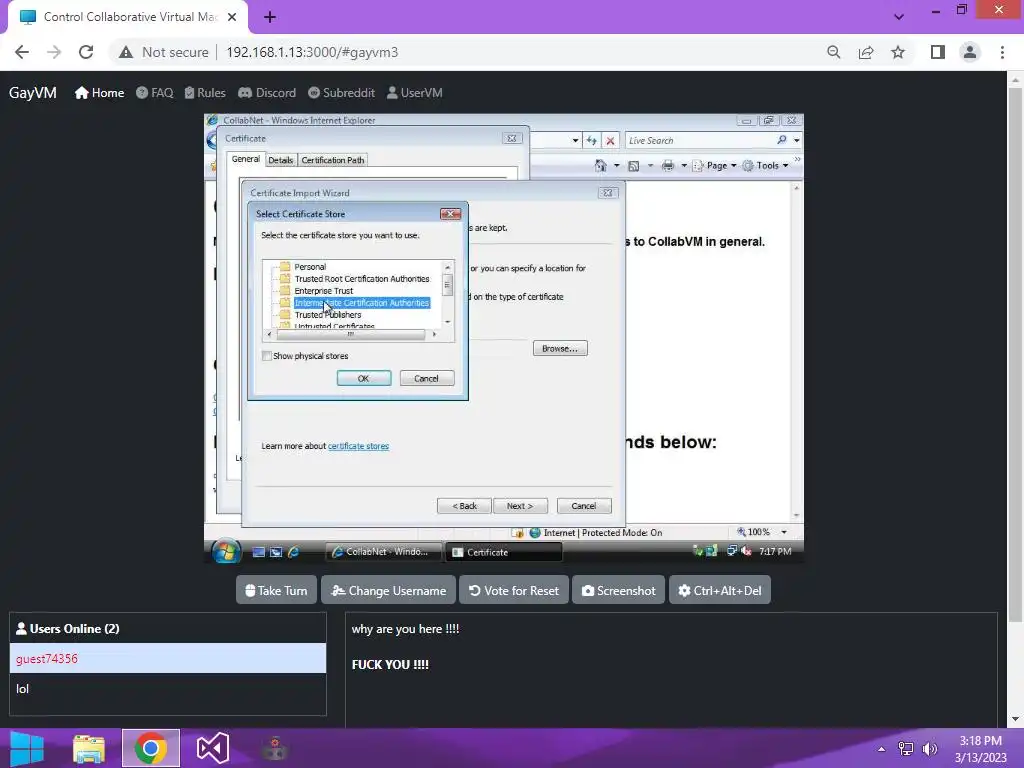Click Live Search magnifier in VM
Image resolution: width=1024 pixels, height=768 pixels.
tap(782, 140)
